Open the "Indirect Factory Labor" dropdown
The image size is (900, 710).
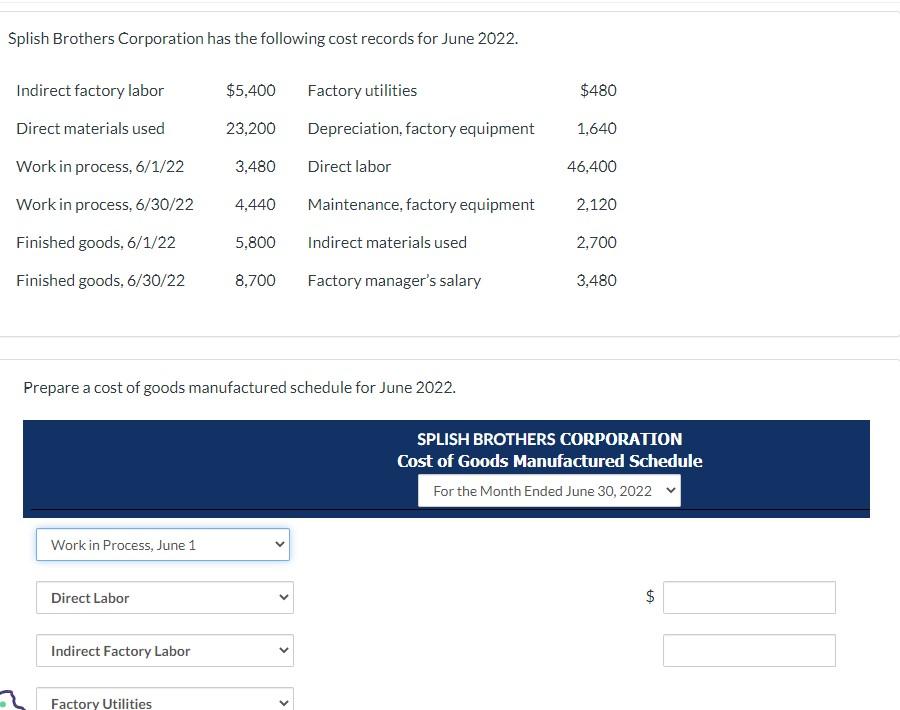163,650
